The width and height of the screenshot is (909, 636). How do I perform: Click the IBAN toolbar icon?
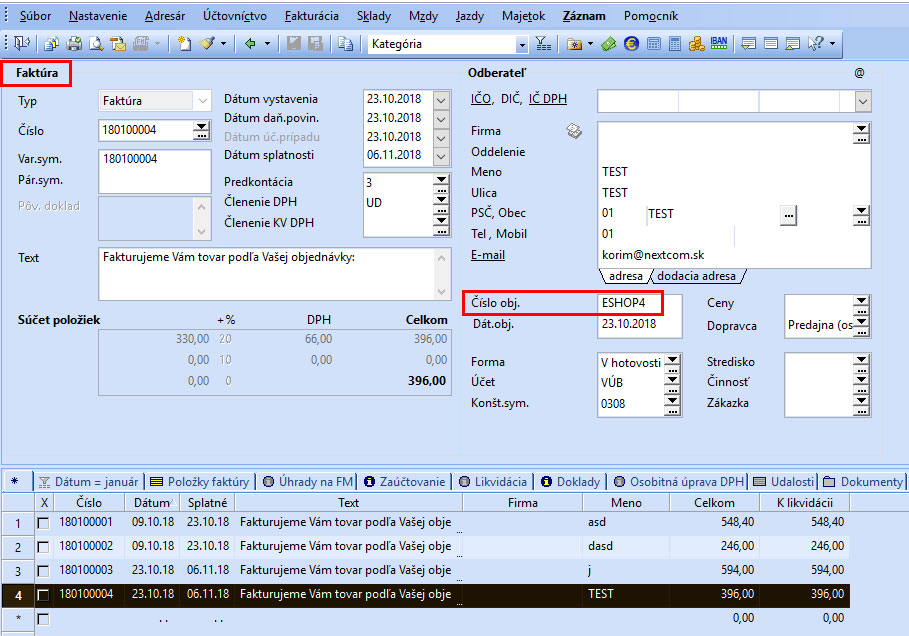[719, 43]
